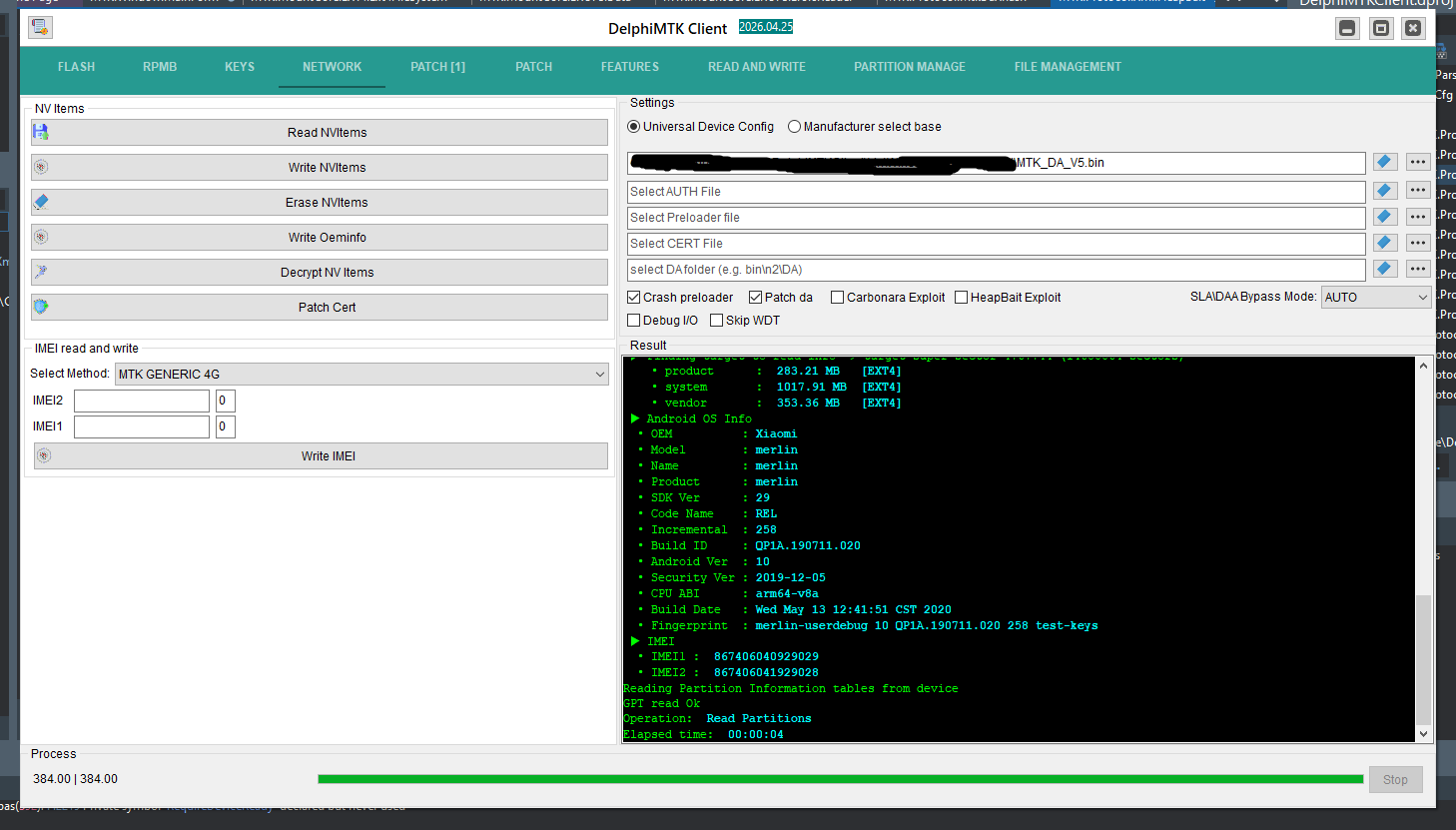Browse for DA folder using ellipsis button
1456x830 pixels.
tap(1417, 269)
